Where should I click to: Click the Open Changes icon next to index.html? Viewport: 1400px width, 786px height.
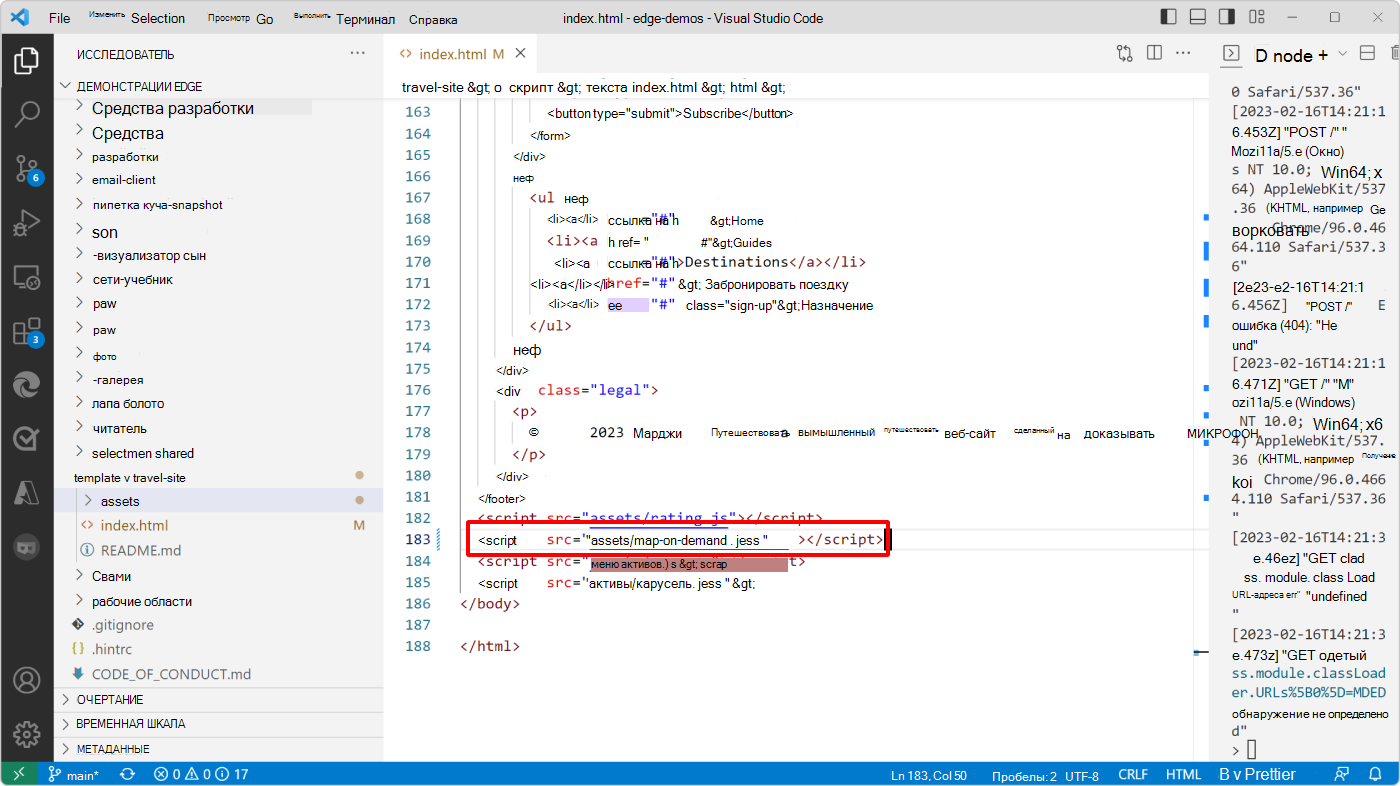pos(1124,54)
